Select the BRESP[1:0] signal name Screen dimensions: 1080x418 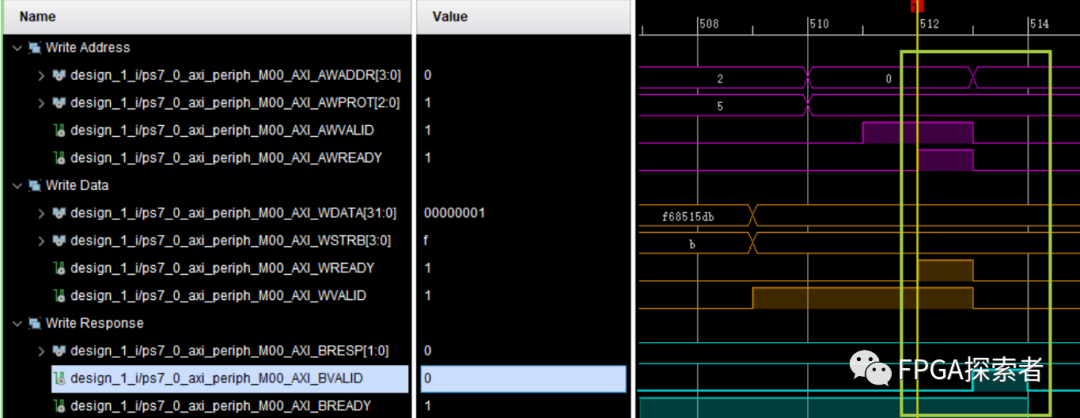coord(229,351)
